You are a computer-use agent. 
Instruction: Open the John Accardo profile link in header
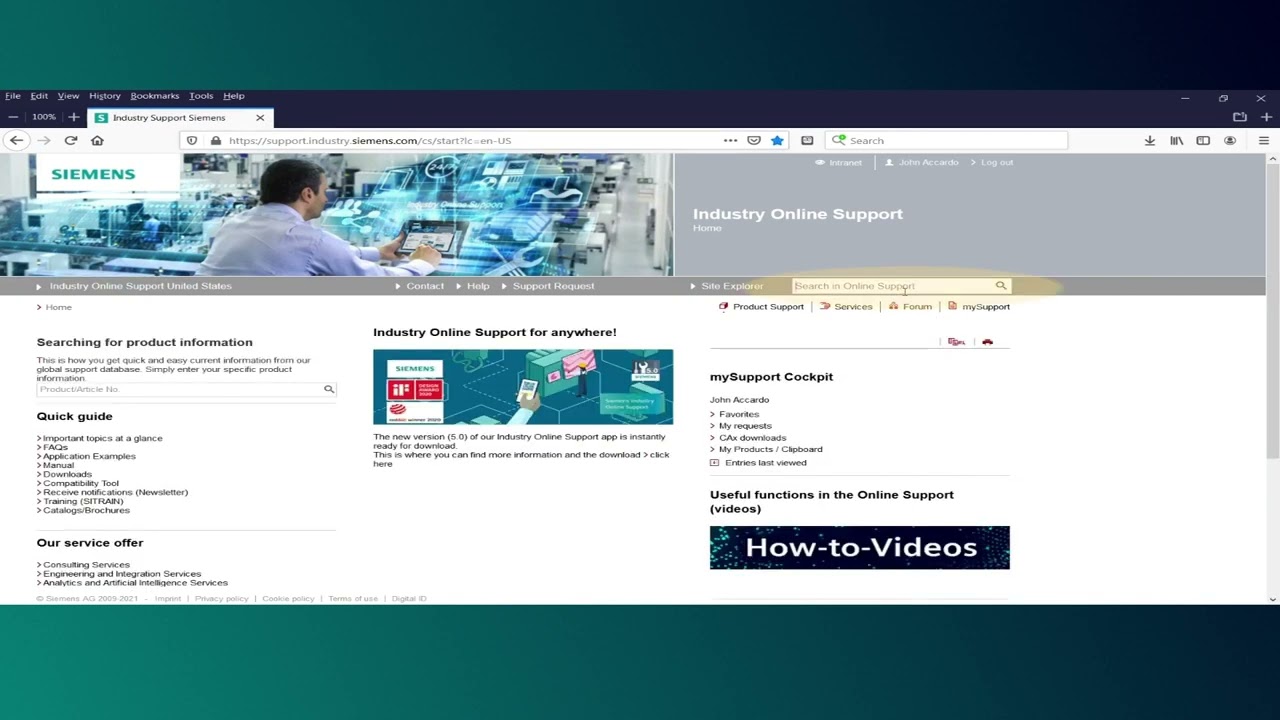pyautogui.click(x=928, y=162)
